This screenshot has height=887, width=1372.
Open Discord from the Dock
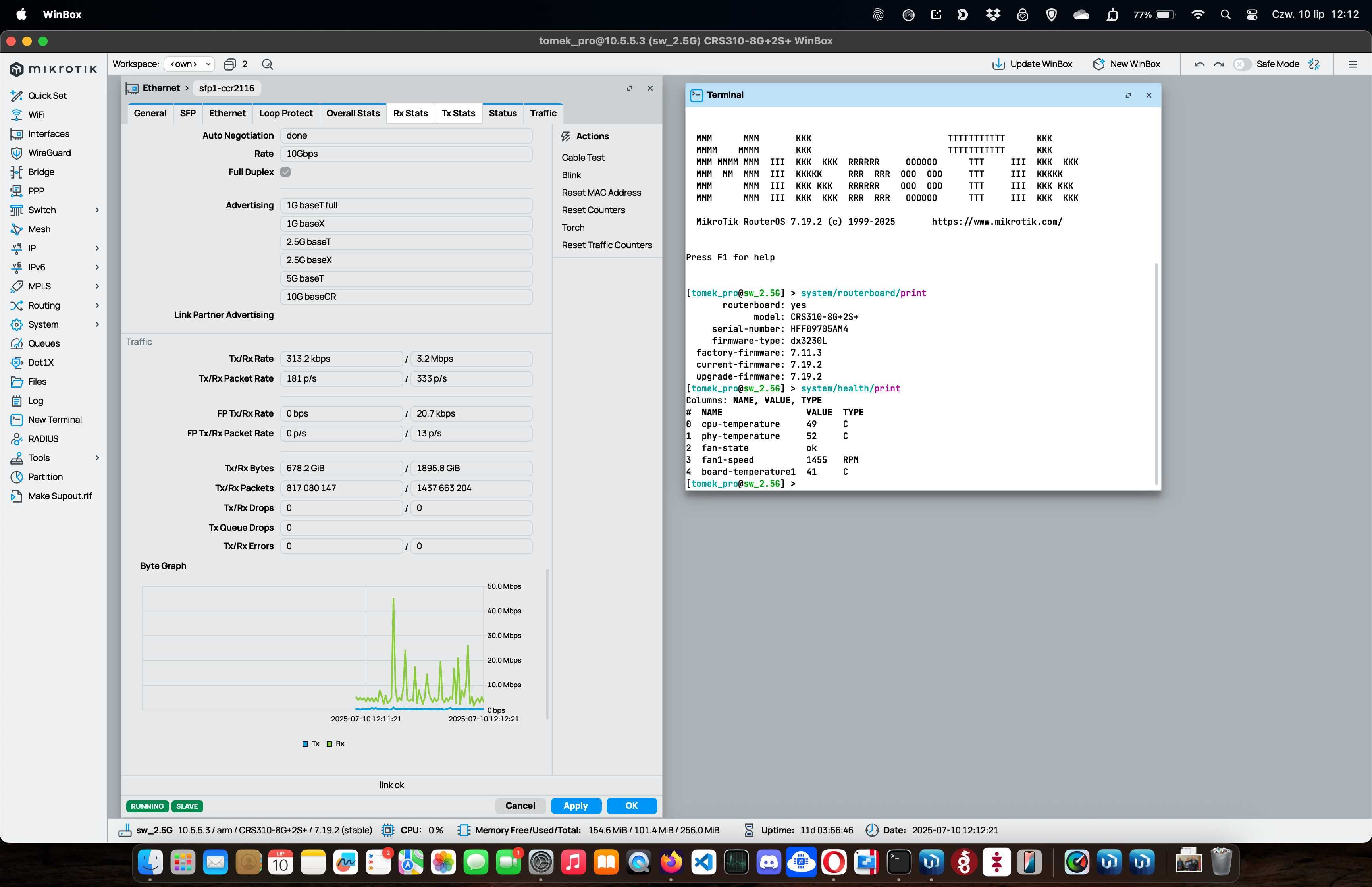pyautogui.click(x=769, y=862)
